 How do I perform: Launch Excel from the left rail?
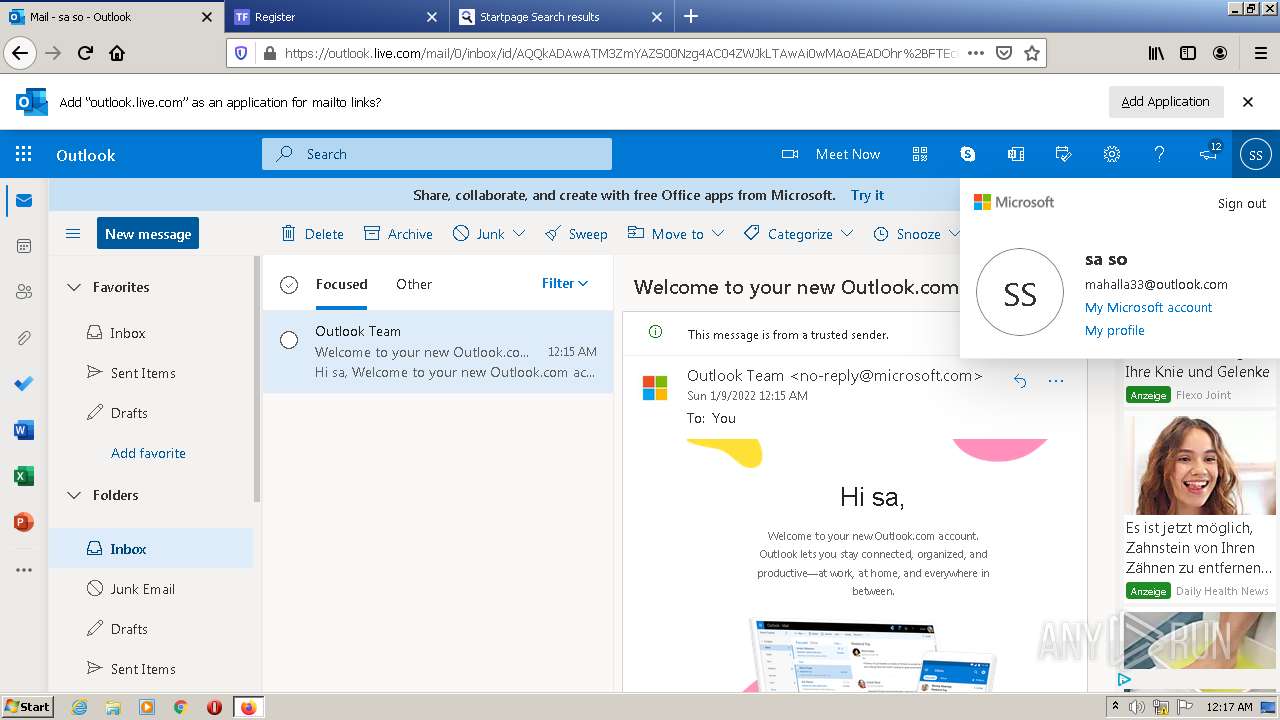tap(24, 476)
